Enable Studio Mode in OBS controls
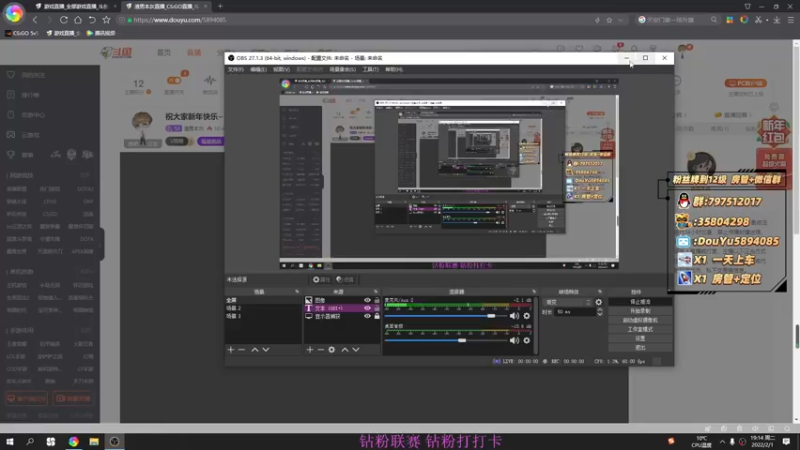This screenshot has height=450, width=800. [640, 330]
